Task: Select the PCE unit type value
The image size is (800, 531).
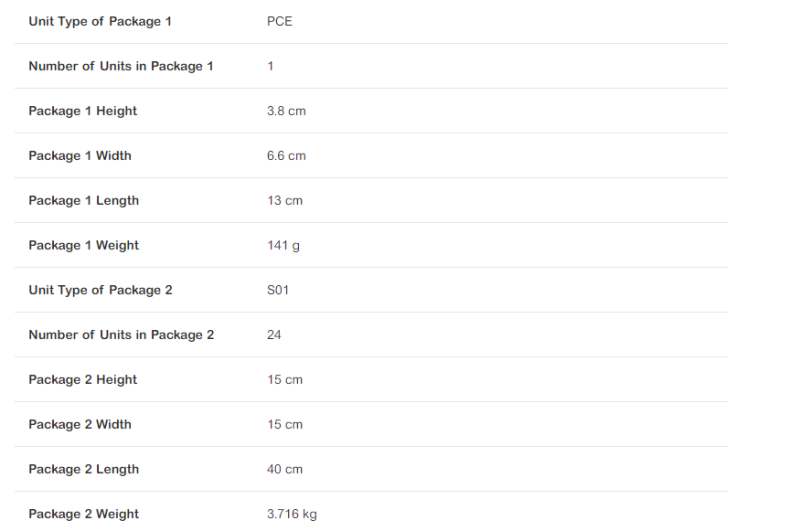Action: [280, 21]
